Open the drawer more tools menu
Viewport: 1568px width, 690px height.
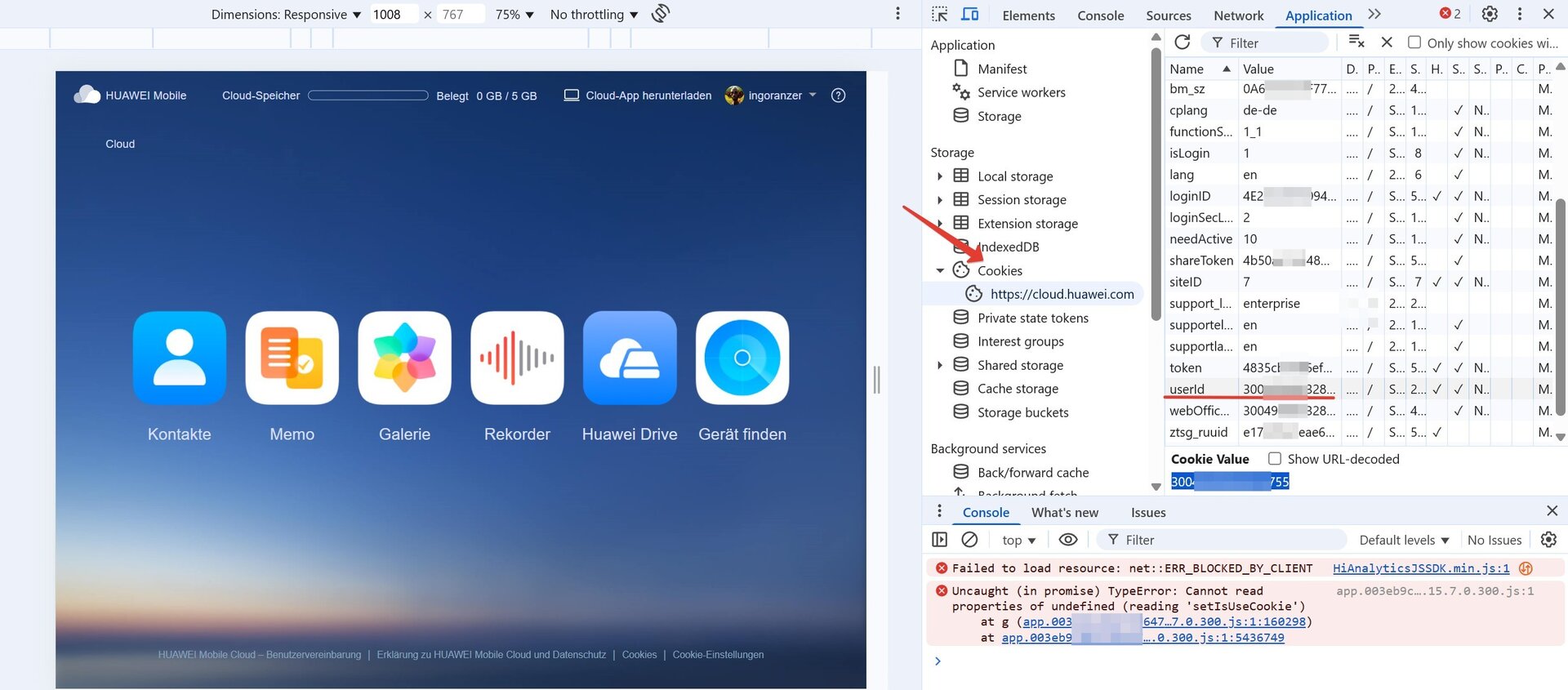click(939, 511)
